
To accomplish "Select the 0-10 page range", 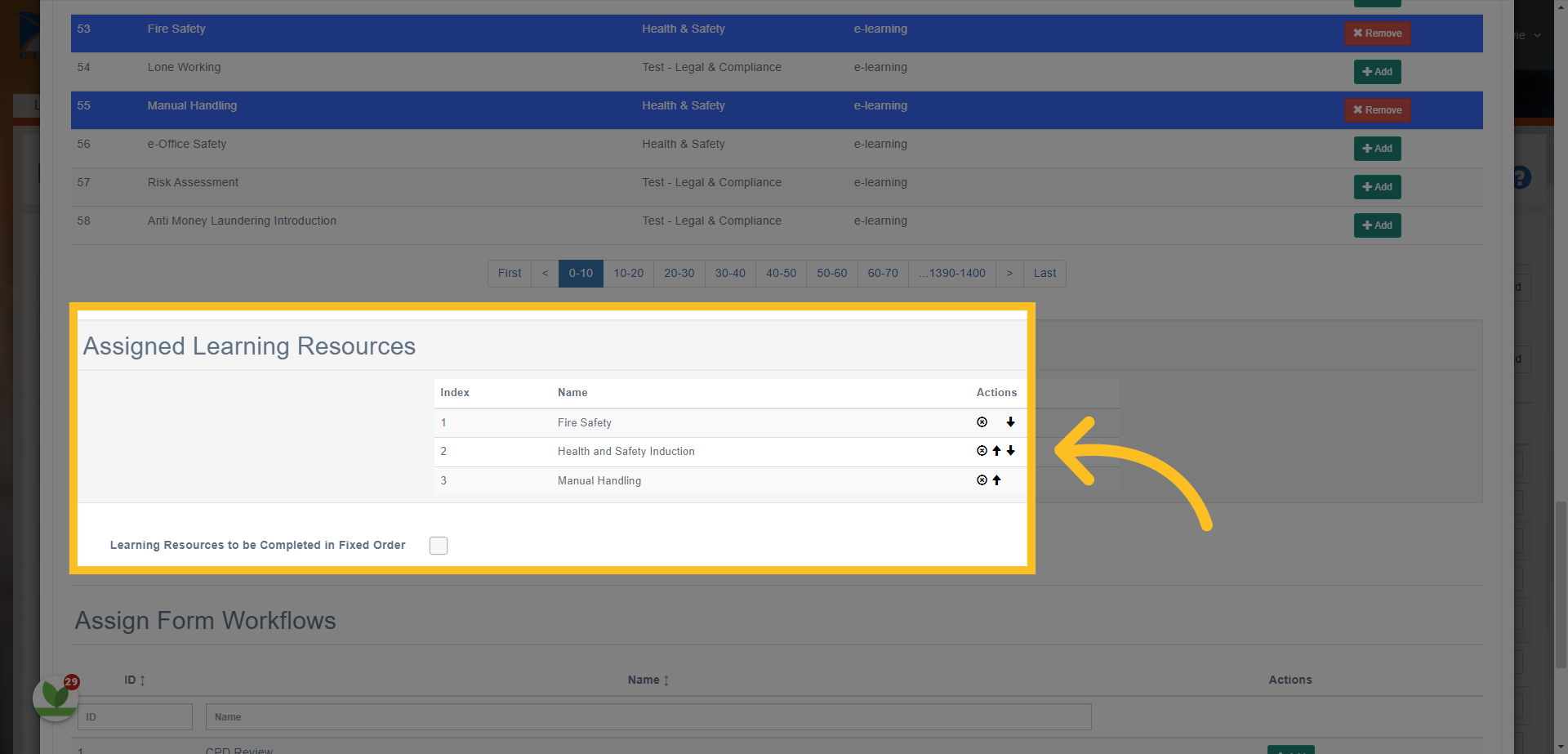I will pyautogui.click(x=581, y=274).
